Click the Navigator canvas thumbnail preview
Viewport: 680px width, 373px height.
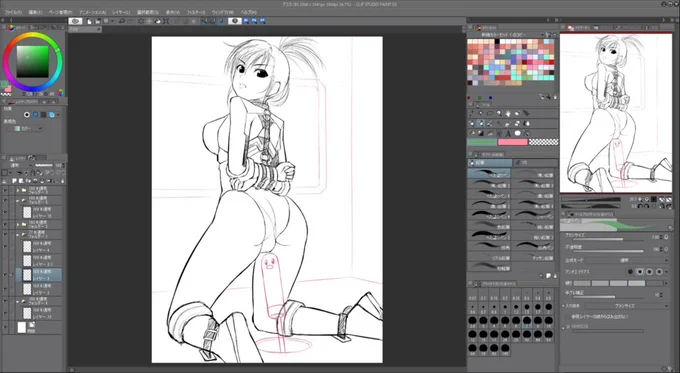pos(616,113)
